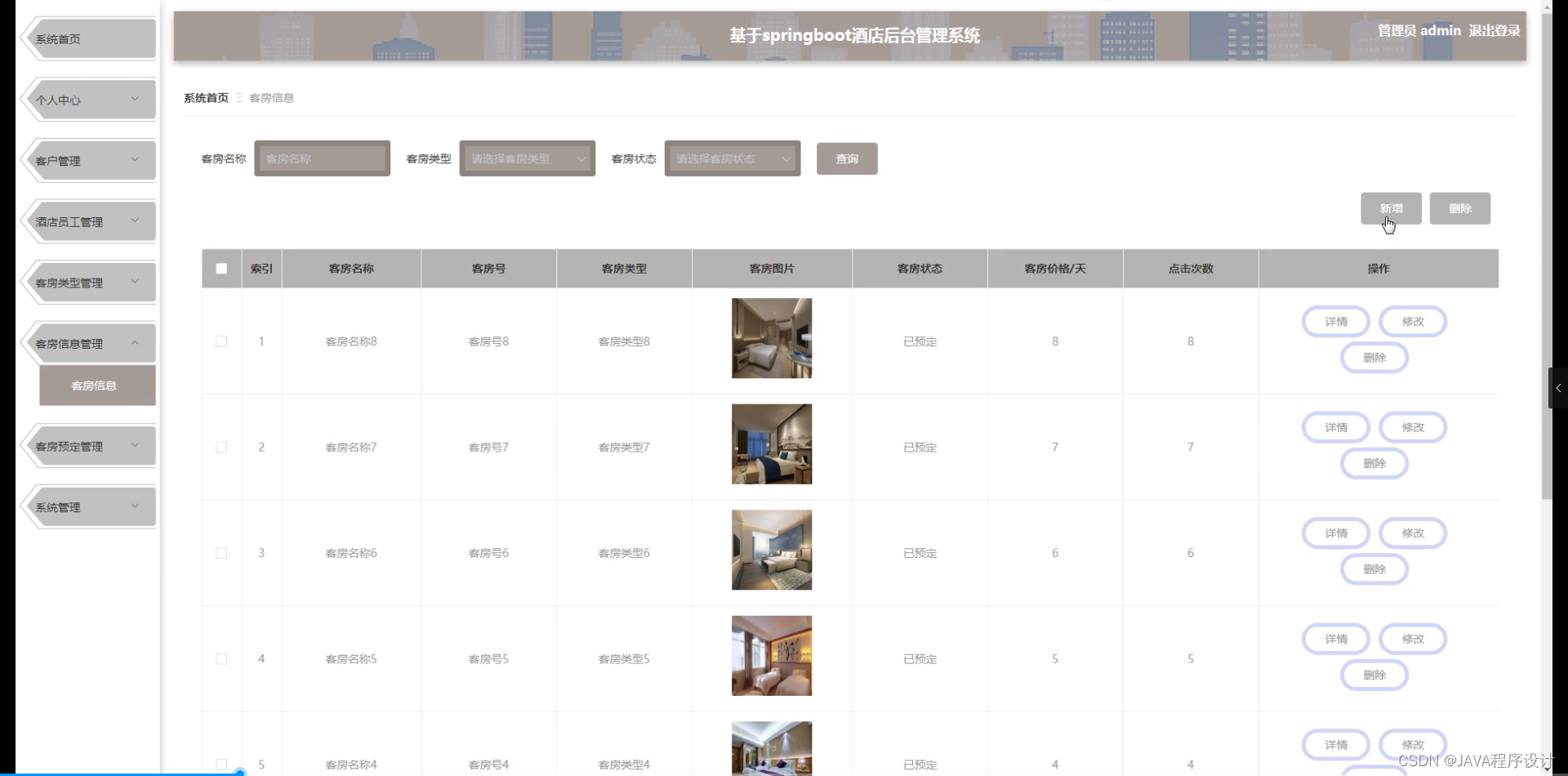Click the 客房类型7 cell
The image size is (1568, 776).
(x=624, y=447)
